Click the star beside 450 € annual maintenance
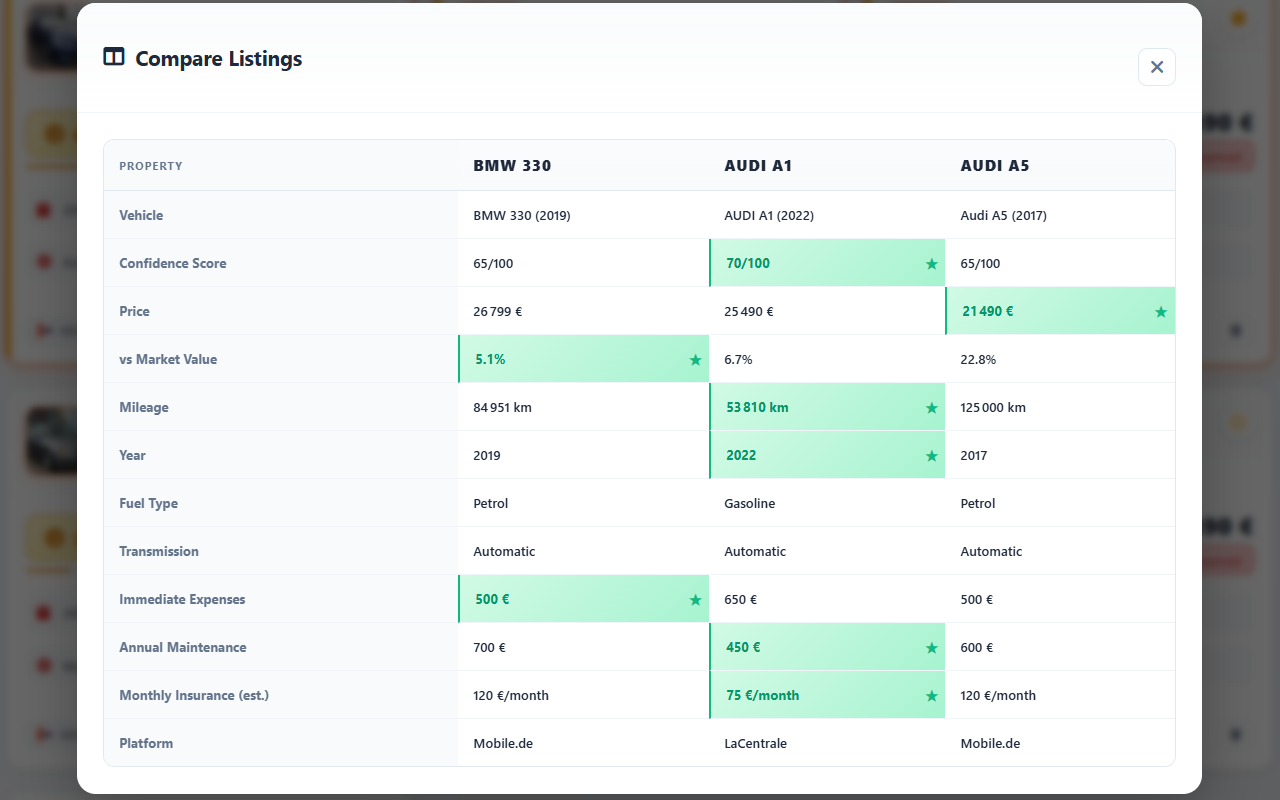This screenshot has height=800, width=1280. point(932,648)
